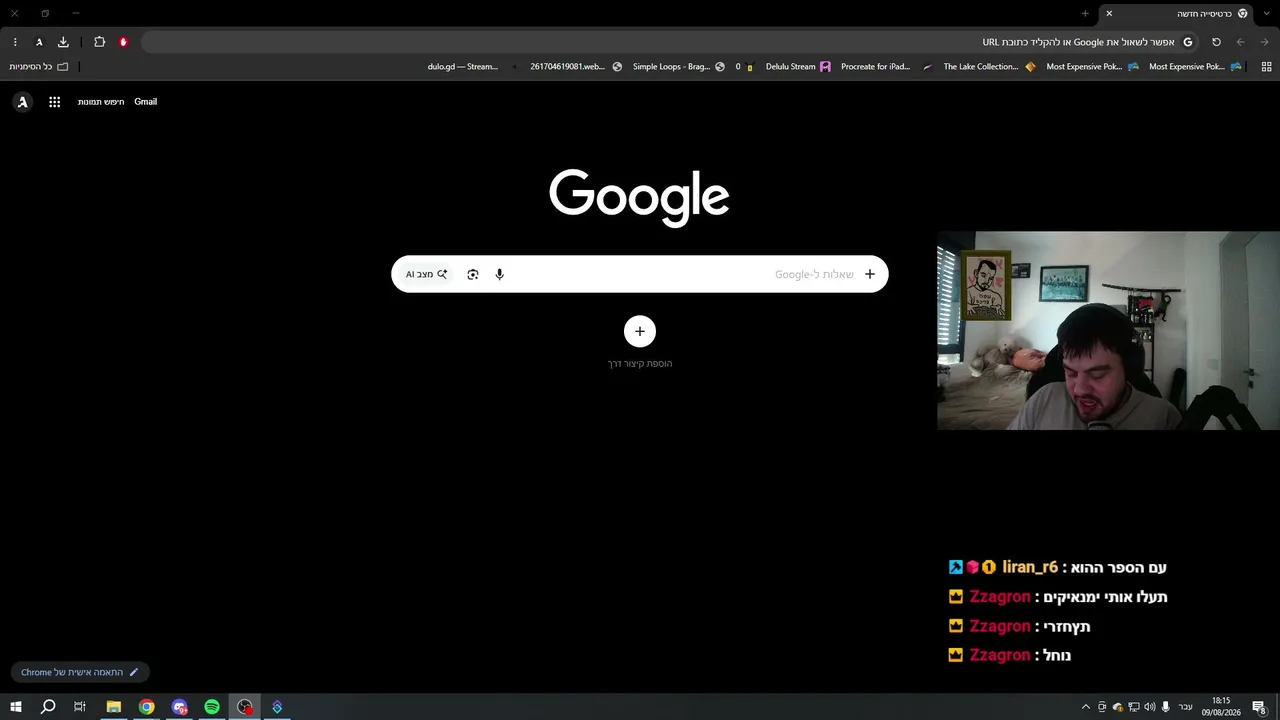Click the plus icon inside search box
Viewport: 1280px width, 720px height.
(870, 274)
